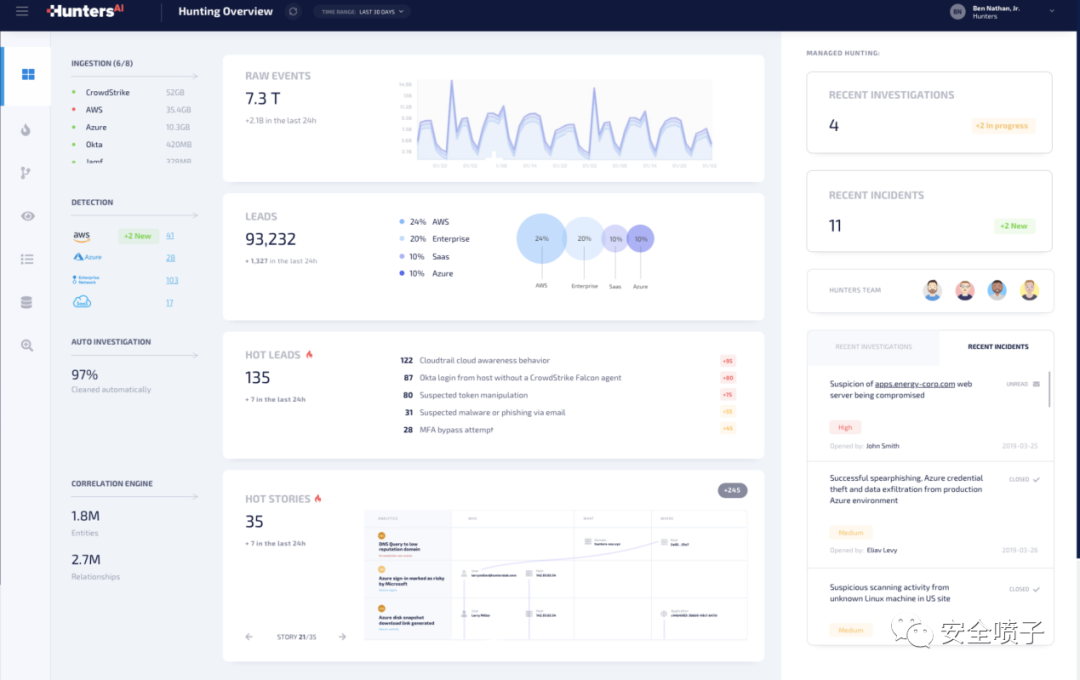Open the time range Last 30 Days dropdown
1080x680 pixels.
(x=362, y=12)
